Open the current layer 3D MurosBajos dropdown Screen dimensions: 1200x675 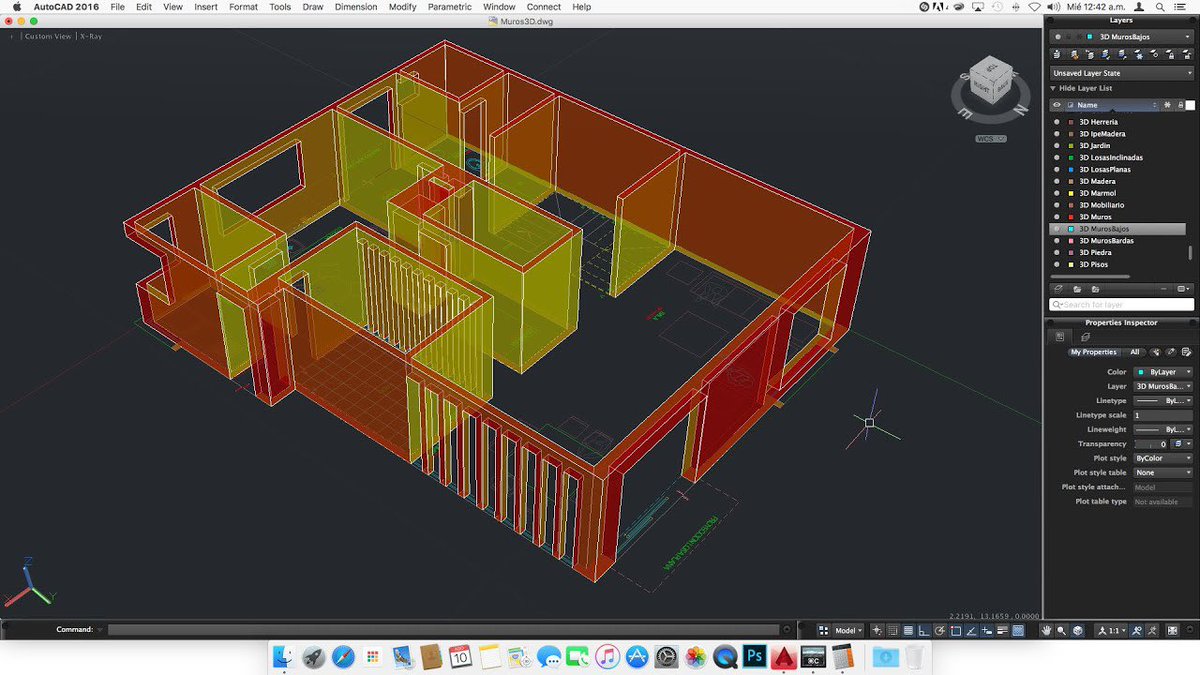pos(1121,37)
